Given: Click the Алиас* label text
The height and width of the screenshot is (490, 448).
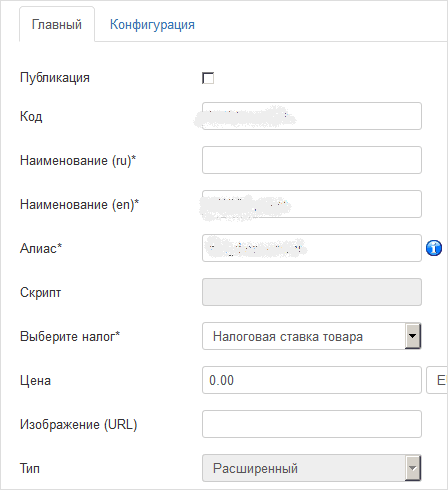Looking at the screenshot, I should click(x=41, y=248).
